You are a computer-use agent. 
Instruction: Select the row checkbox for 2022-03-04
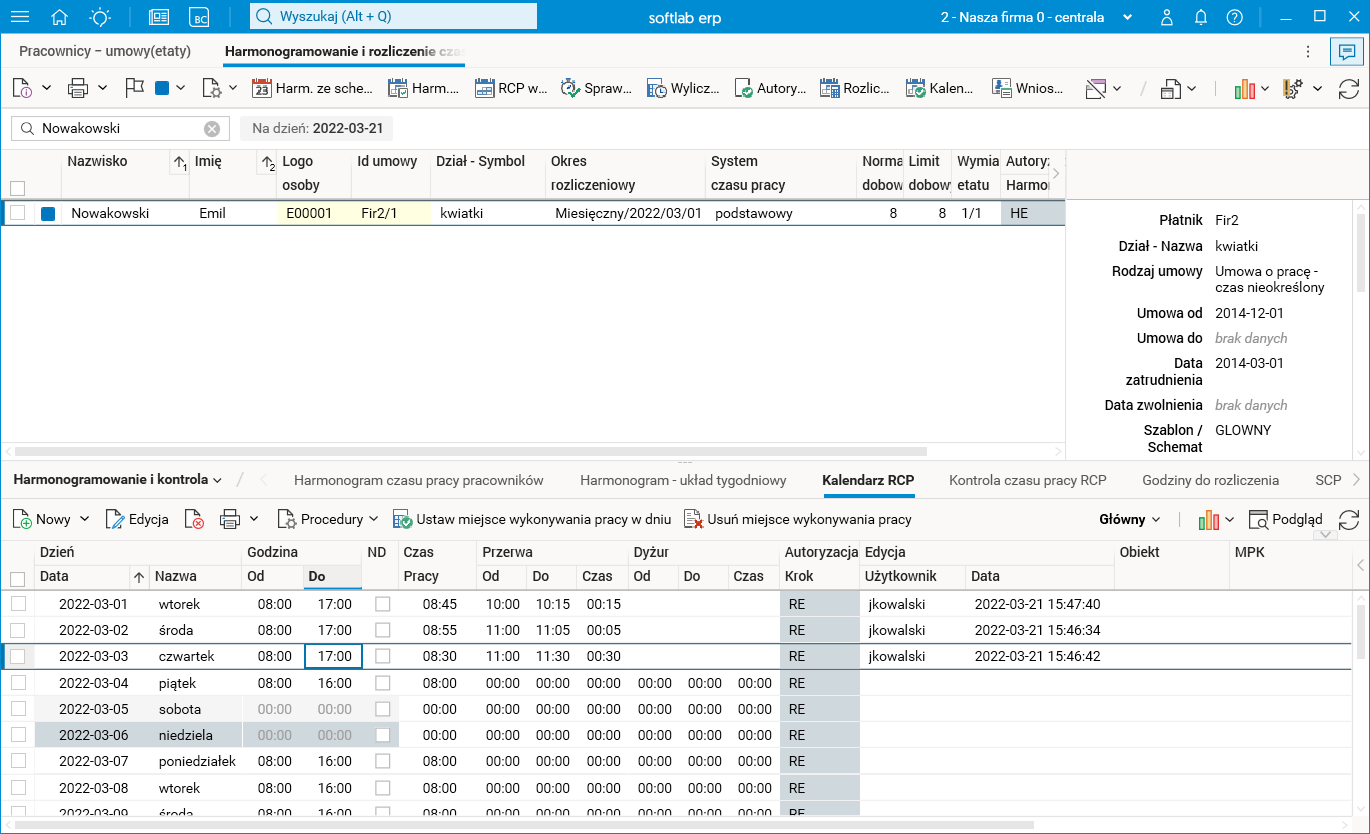click(18, 683)
